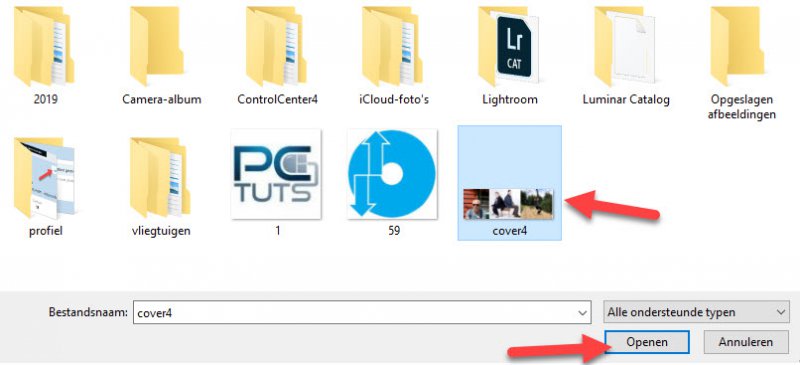The image size is (800, 365).
Task: Click the 'Camera-album' name label
Action: pos(162,100)
